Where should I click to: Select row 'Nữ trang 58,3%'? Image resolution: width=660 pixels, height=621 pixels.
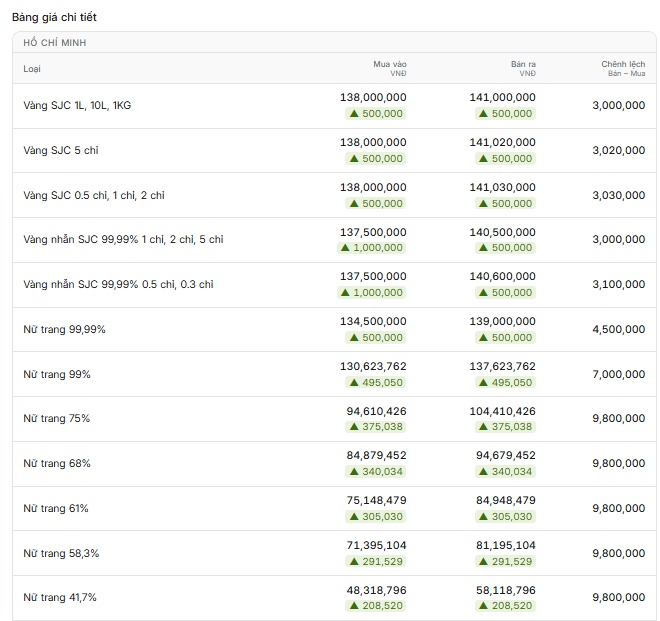click(x=334, y=553)
